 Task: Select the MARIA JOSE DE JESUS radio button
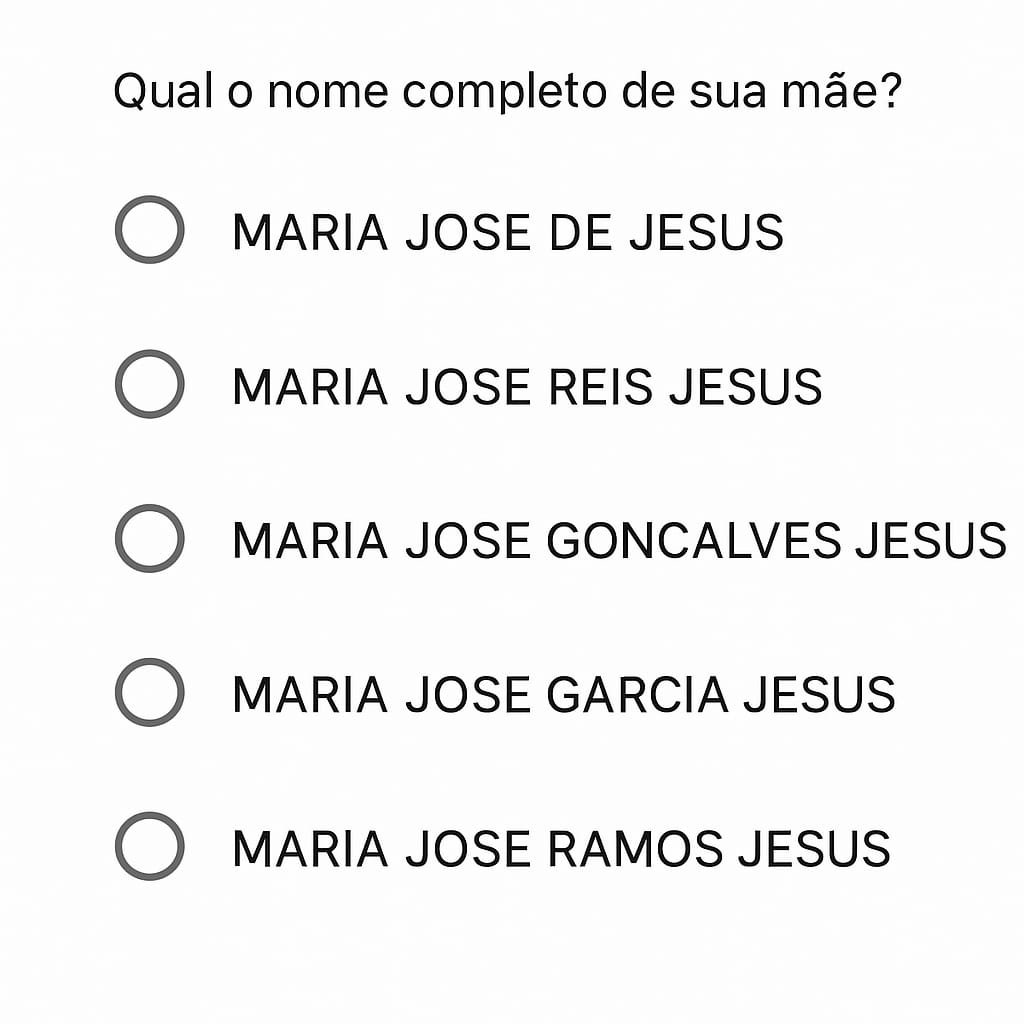click(149, 229)
